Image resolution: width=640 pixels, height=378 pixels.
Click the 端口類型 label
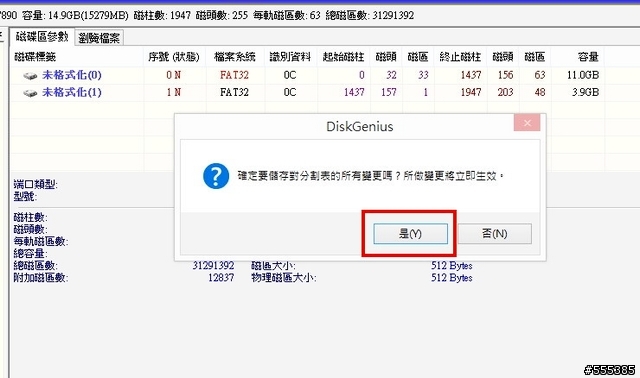(x=36, y=185)
